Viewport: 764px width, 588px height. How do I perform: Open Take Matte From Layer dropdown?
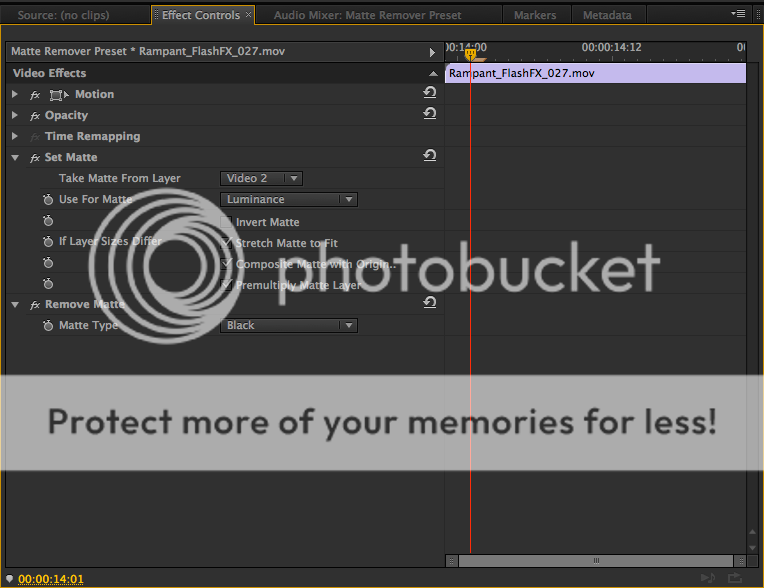point(261,178)
